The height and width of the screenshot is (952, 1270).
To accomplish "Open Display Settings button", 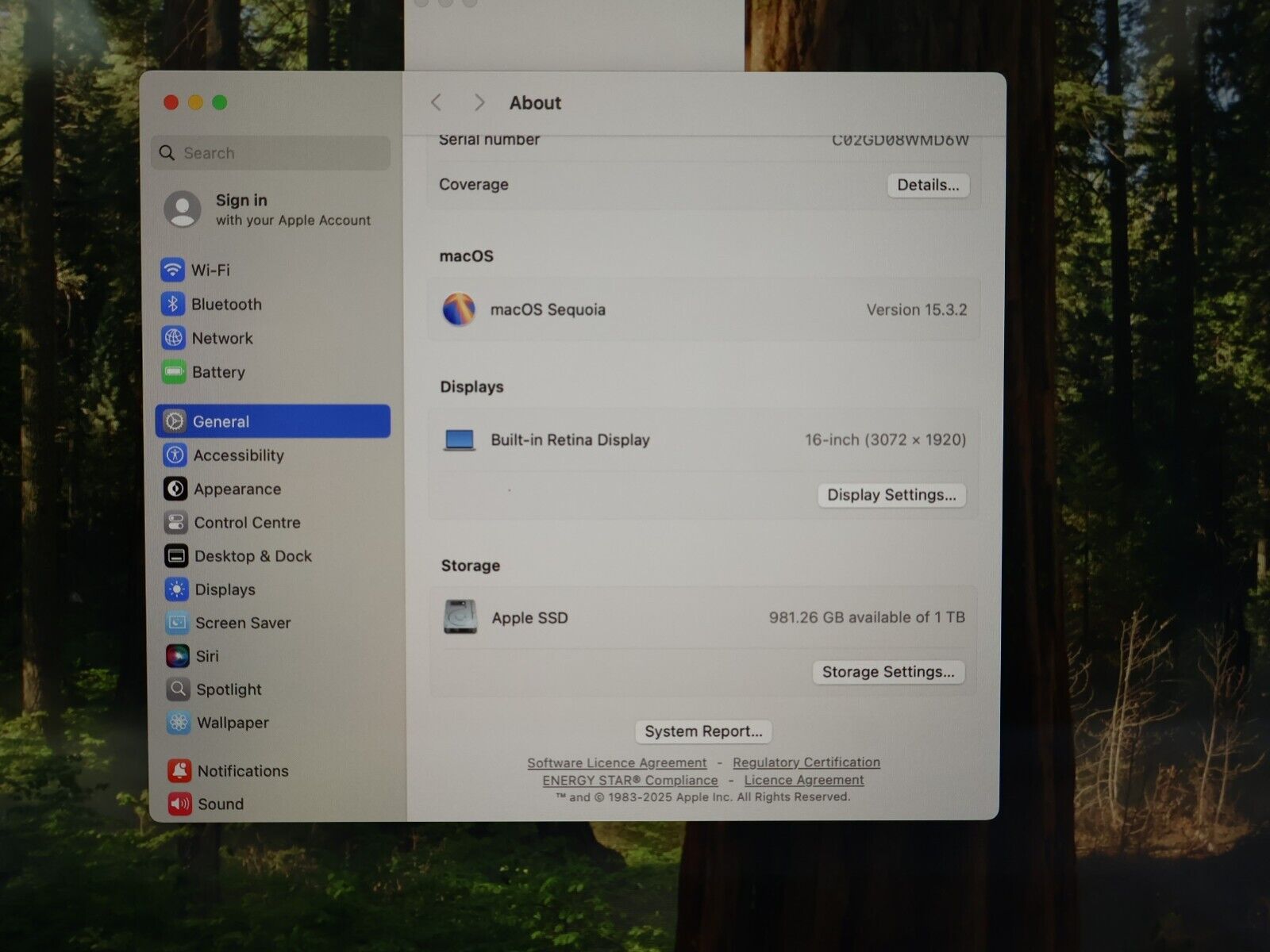I will (891, 495).
